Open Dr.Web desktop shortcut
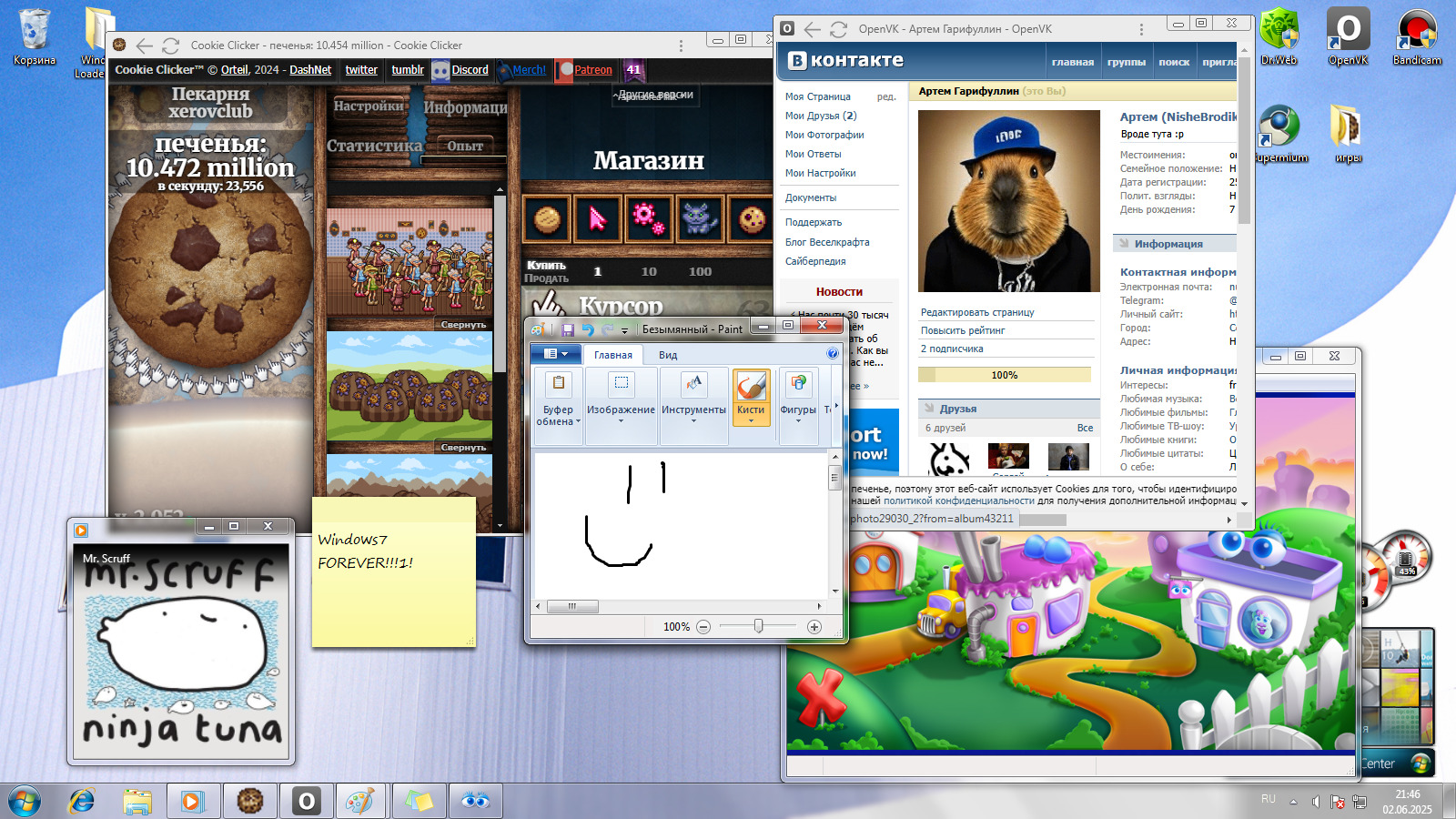The image size is (1456, 819). (1279, 36)
